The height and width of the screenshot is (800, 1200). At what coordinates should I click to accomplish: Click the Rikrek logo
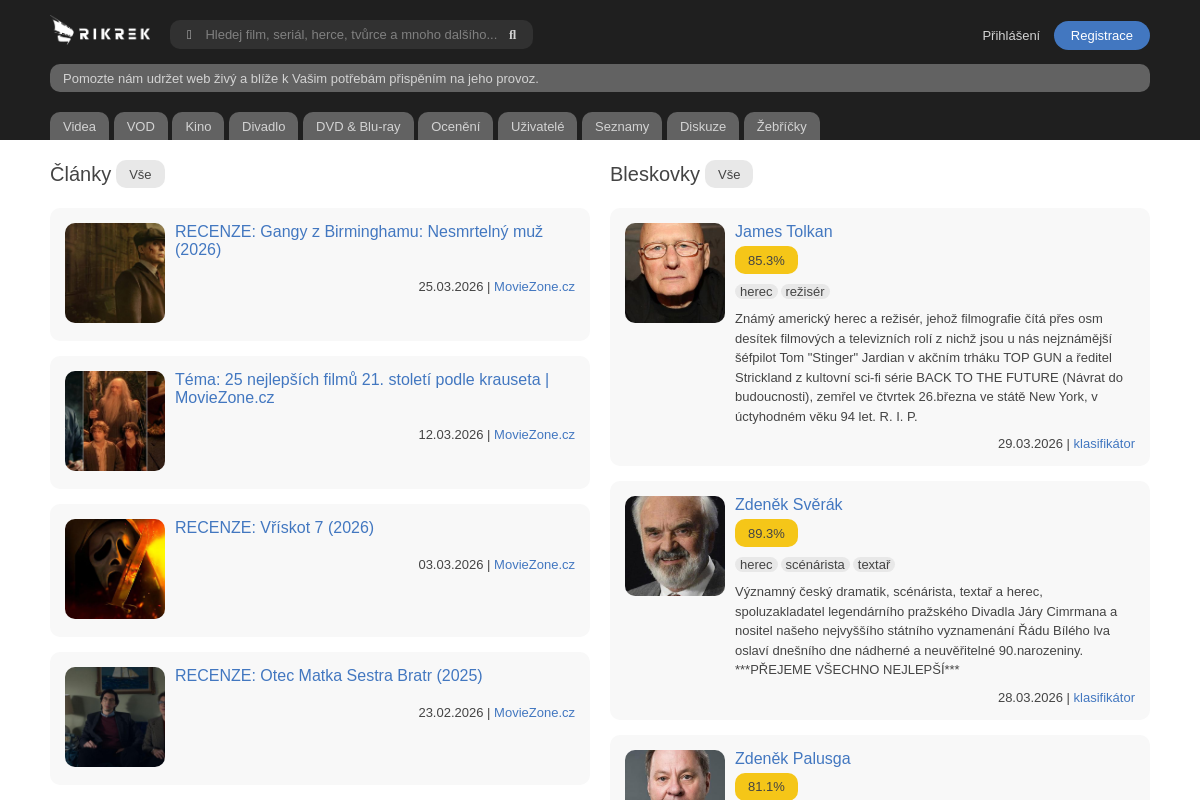pos(100,32)
